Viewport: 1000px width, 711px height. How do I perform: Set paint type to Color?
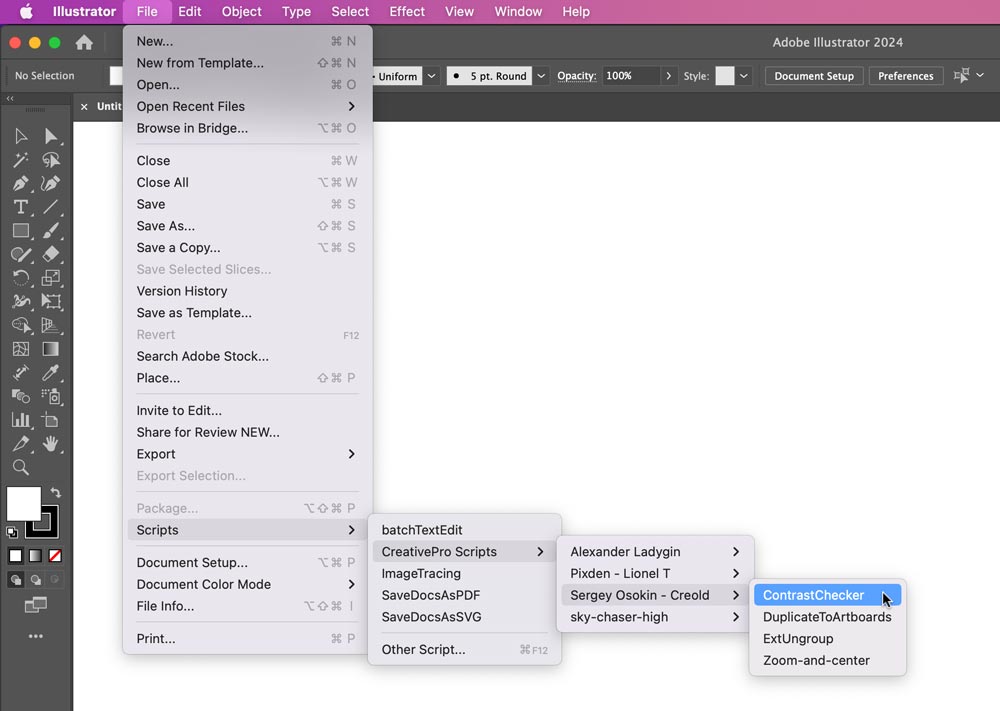15,556
